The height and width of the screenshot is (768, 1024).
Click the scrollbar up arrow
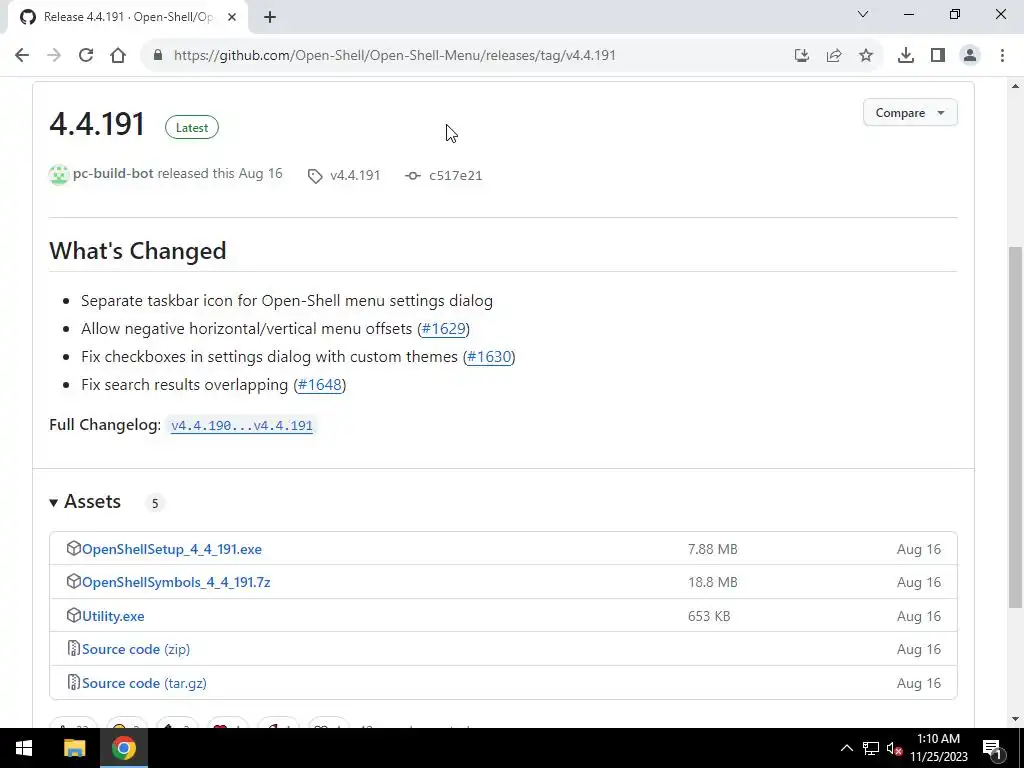coord(1016,86)
